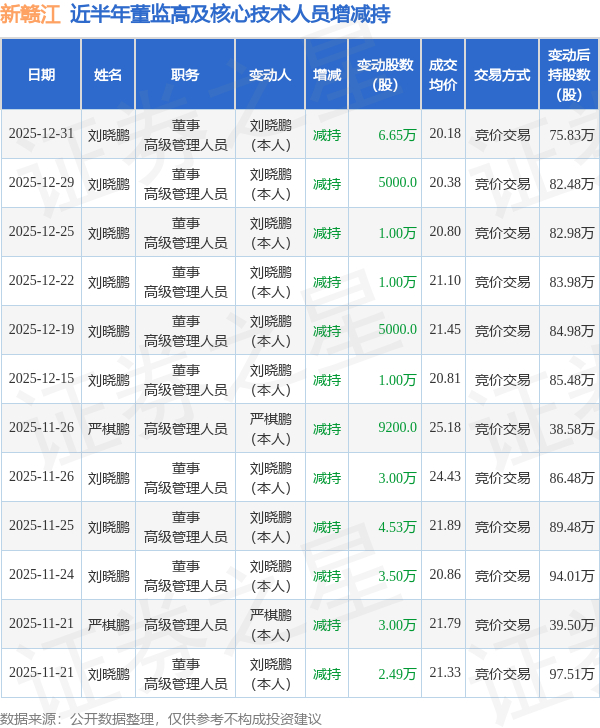Click the post-change holding 83.98万
The image size is (600, 728).
click(x=572, y=282)
